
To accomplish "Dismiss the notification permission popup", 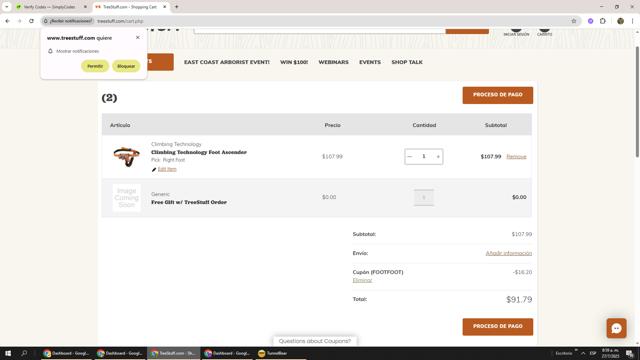I will pyautogui.click(x=138, y=38).
